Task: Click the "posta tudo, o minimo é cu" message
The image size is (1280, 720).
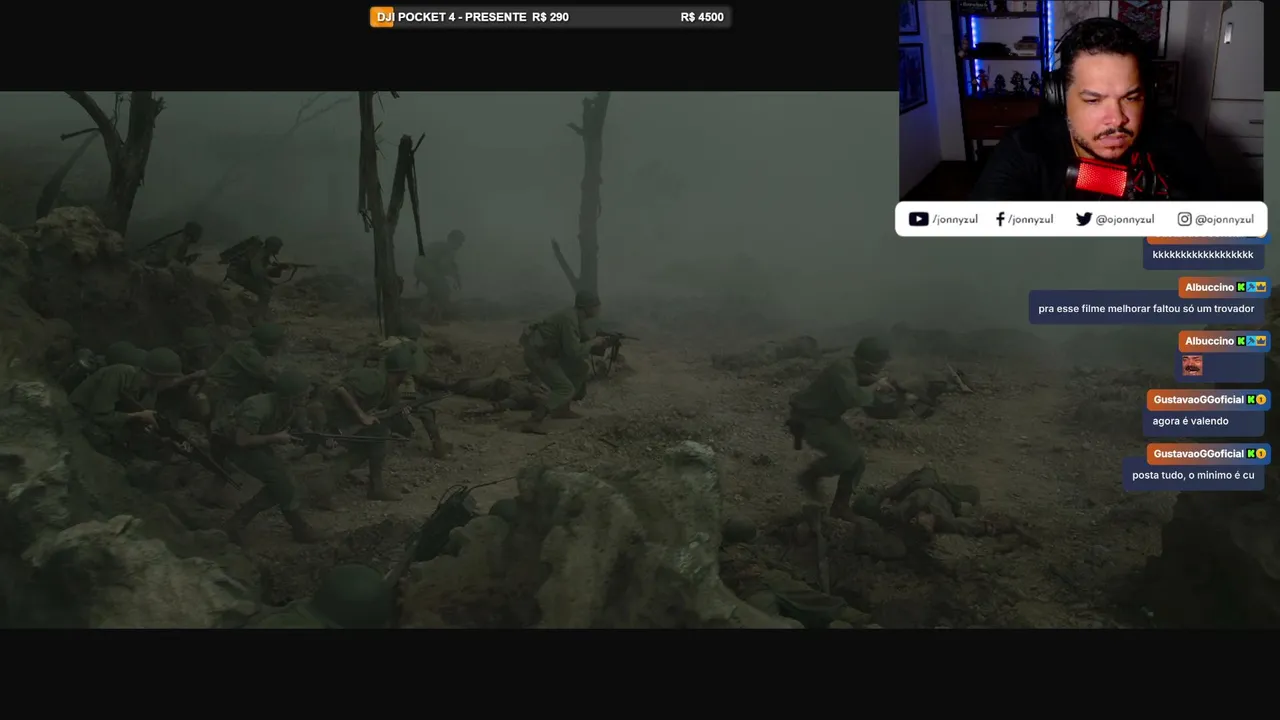Action: coord(1193,475)
